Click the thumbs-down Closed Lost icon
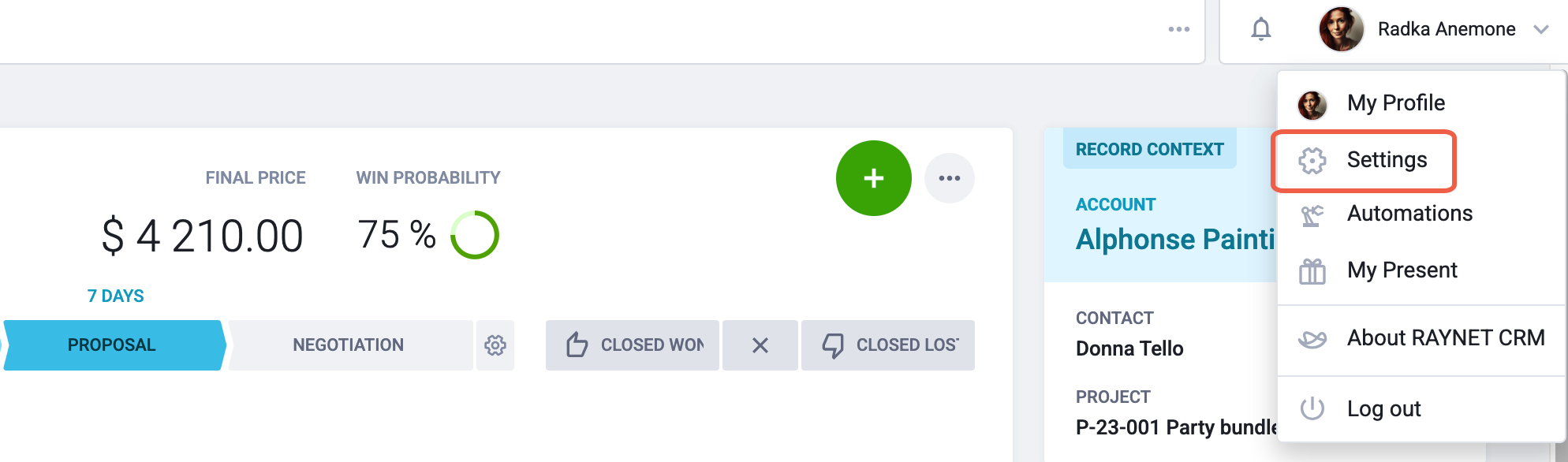This screenshot has height=462, width=1568. 833,345
